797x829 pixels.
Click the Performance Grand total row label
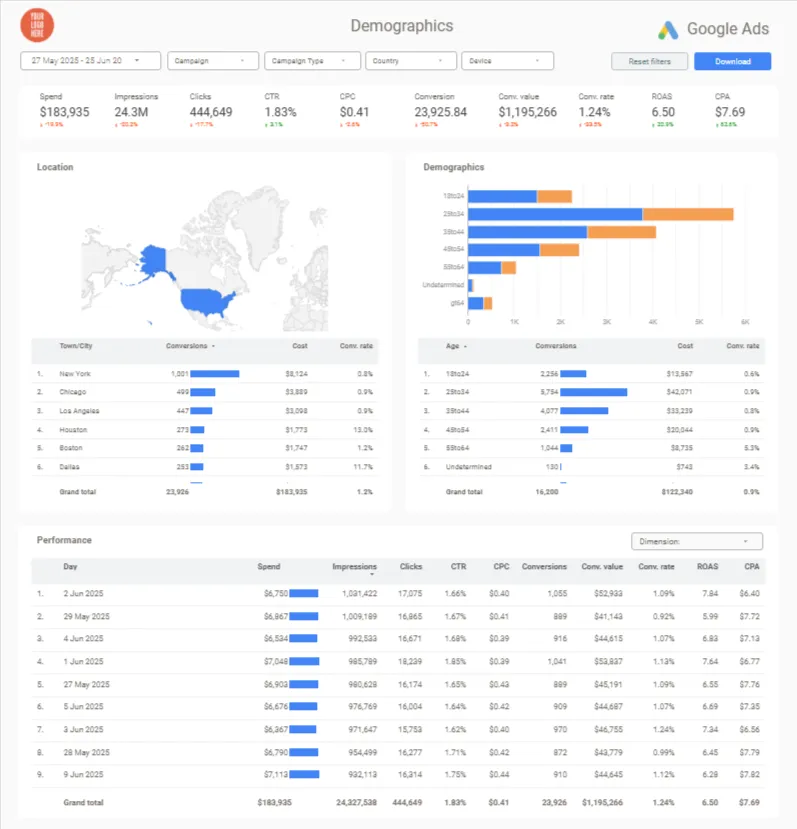click(x=84, y=803)
